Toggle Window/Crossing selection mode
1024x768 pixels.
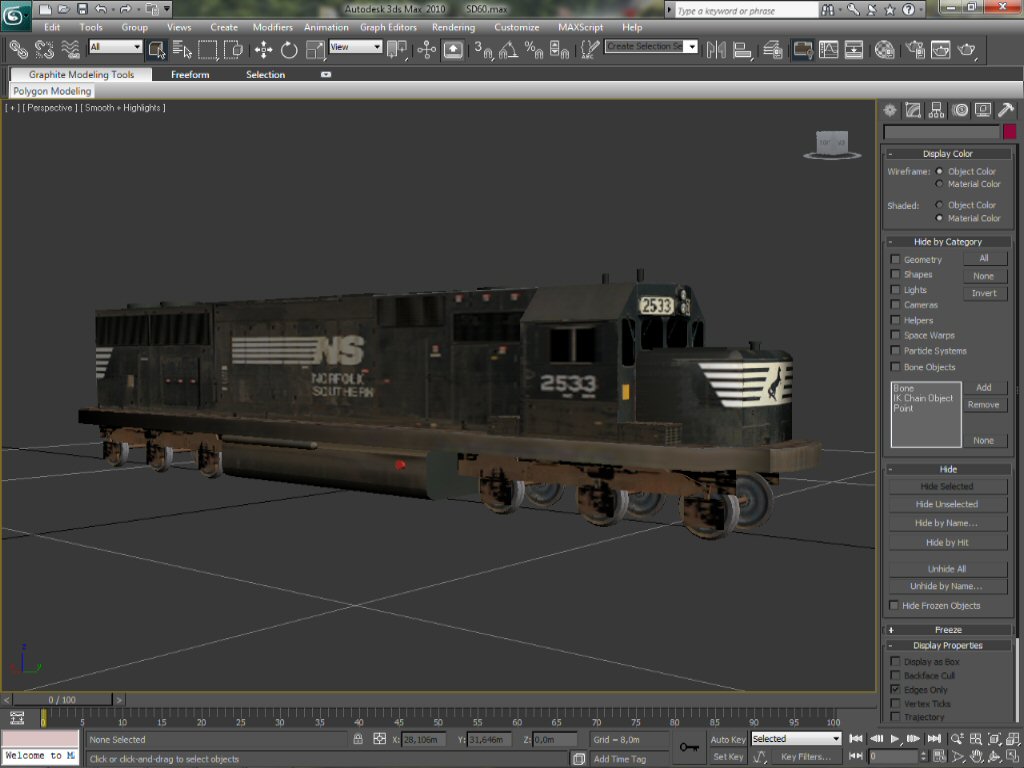coord(233,50)
